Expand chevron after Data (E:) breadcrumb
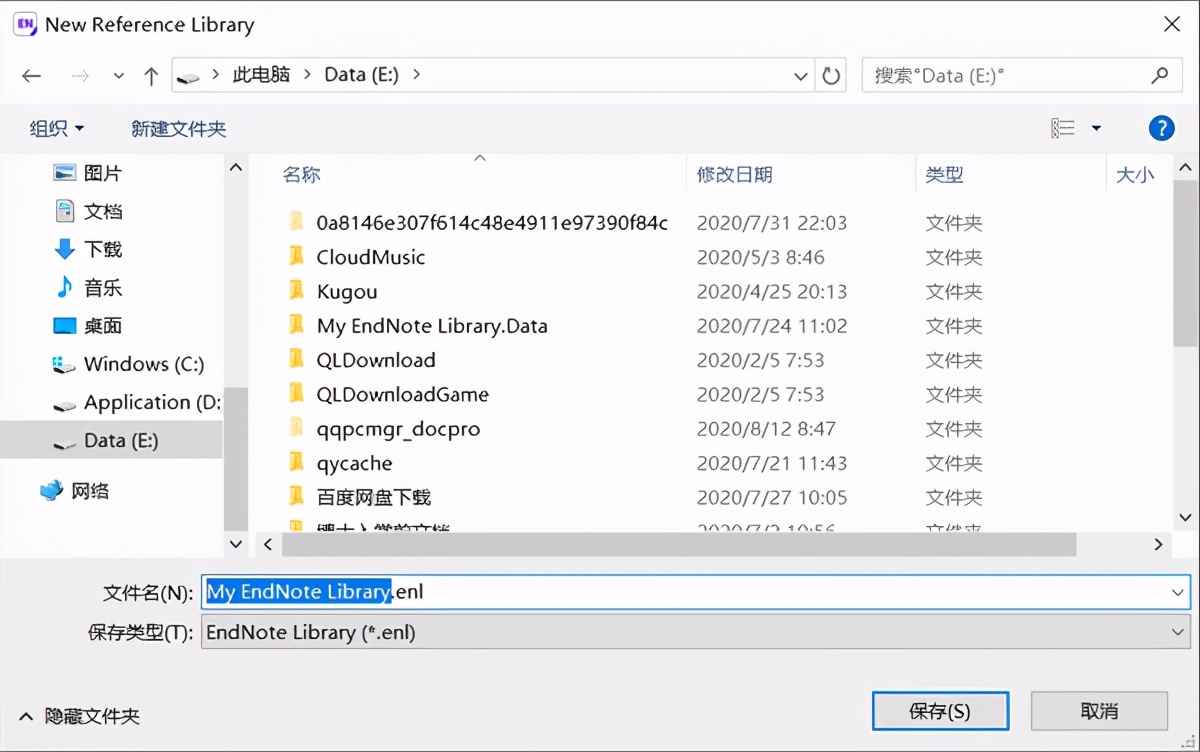 click(x=417, y=75)
